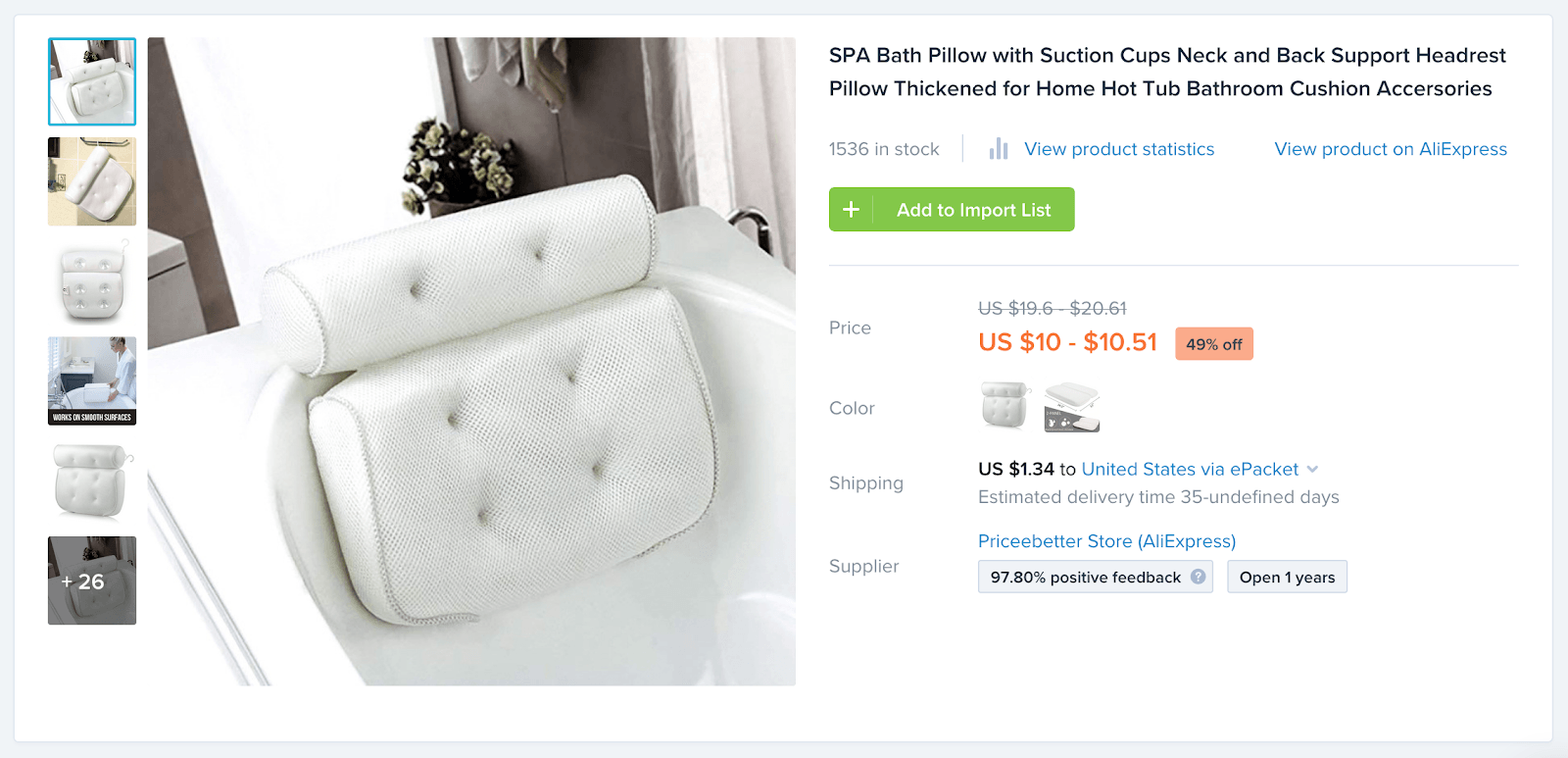The width and height of the screenshot is (1568, 758).
Task: Expand the shipping method dropdown arrow
Action: [1313, 469]
